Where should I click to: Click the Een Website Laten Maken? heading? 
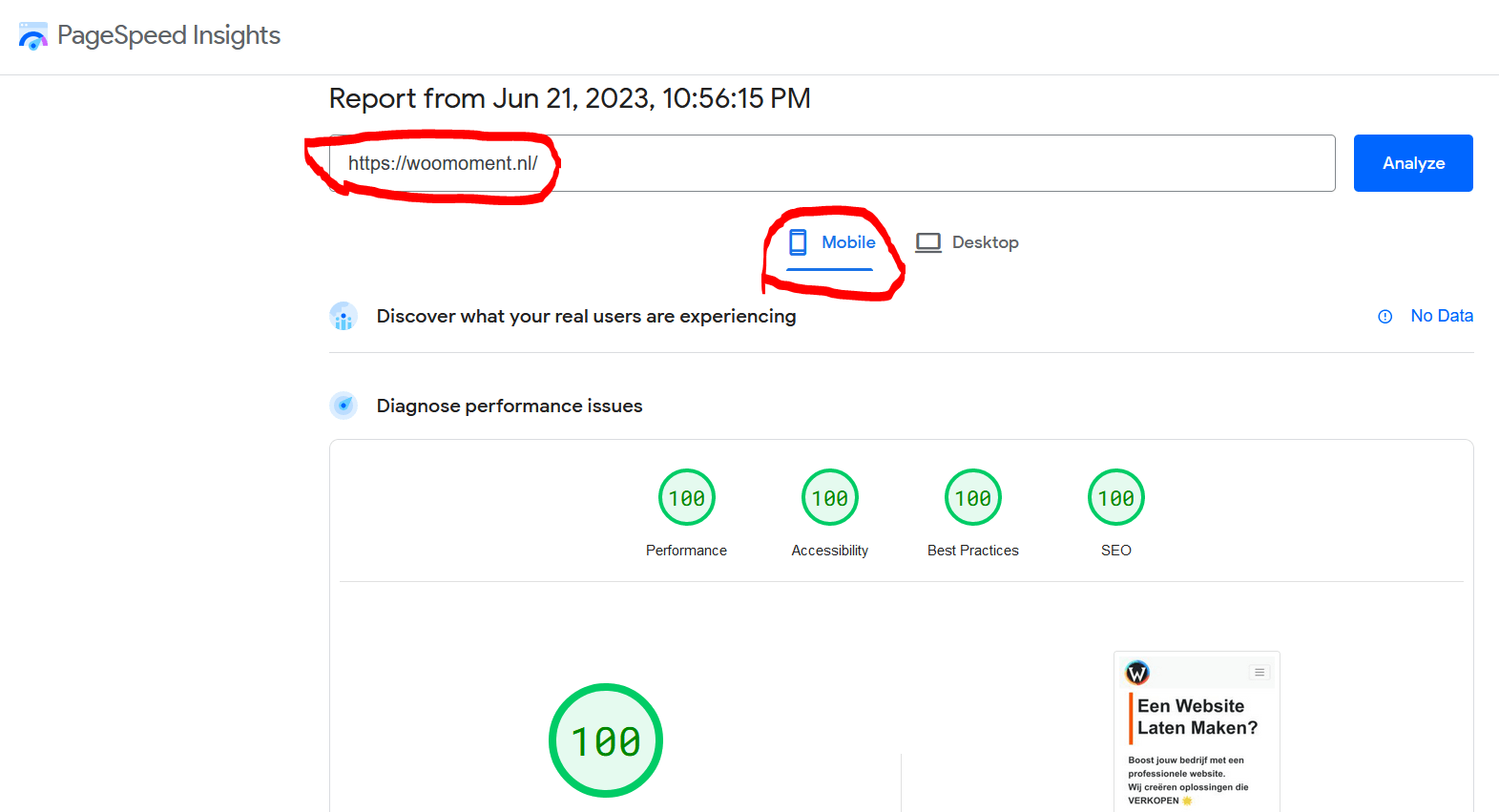coord(1197,717)
